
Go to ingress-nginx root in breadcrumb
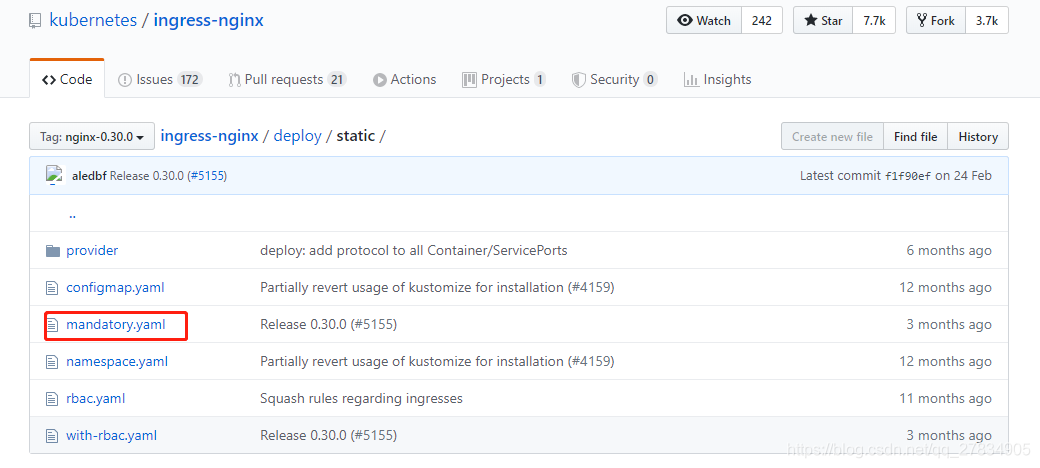(x=210, y=136)
